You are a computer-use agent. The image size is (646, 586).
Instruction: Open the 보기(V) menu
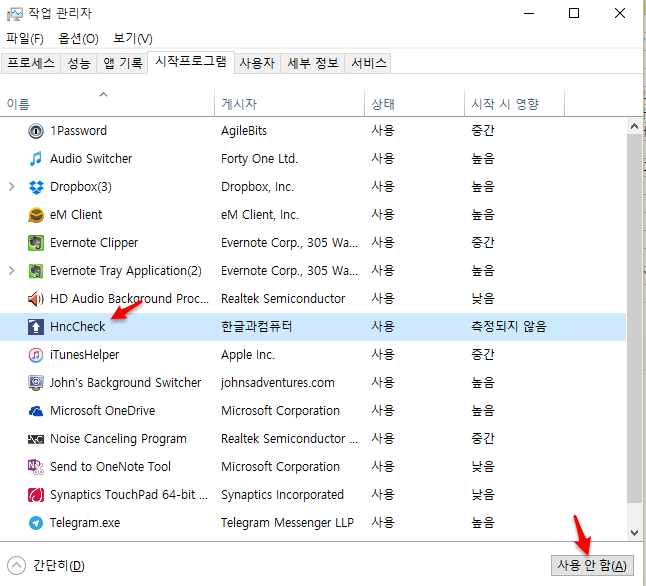[133, 39]
